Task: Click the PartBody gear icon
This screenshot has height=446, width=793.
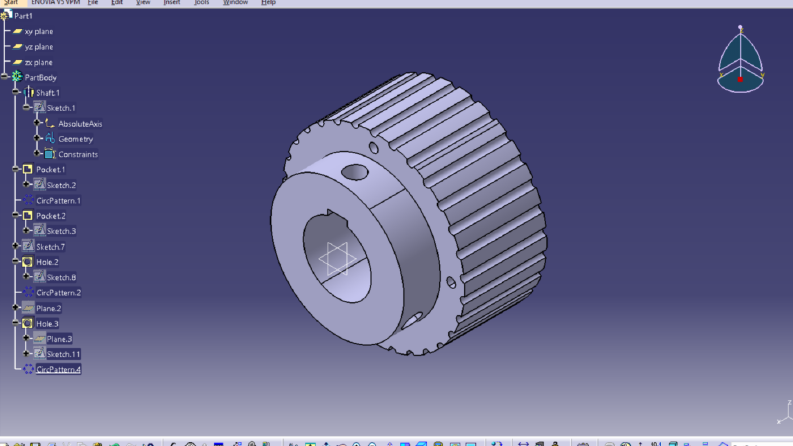Action: click(x=17, y=77)
